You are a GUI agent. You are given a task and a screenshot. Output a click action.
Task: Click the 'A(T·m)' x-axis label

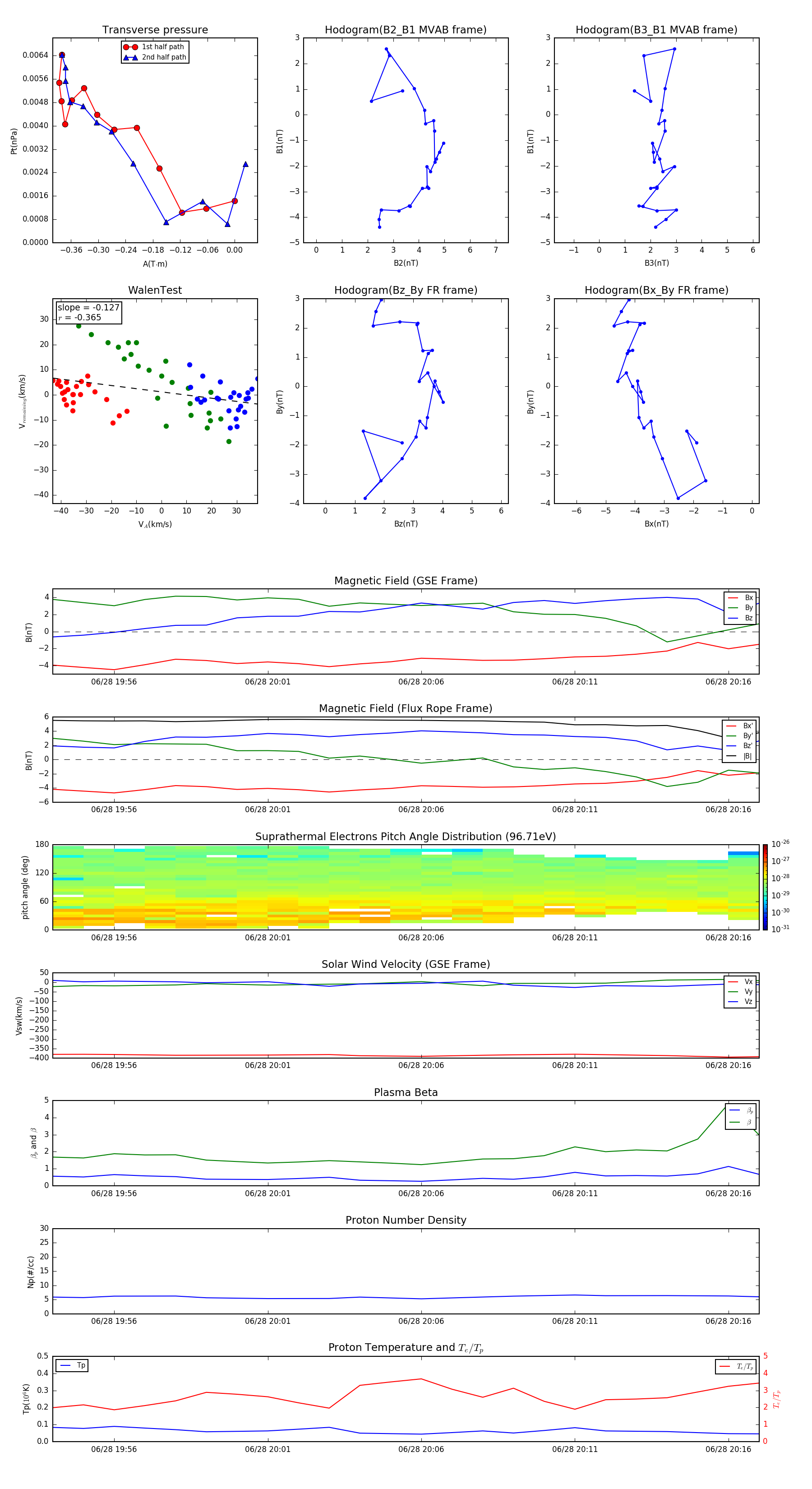[x=155, y=264]
